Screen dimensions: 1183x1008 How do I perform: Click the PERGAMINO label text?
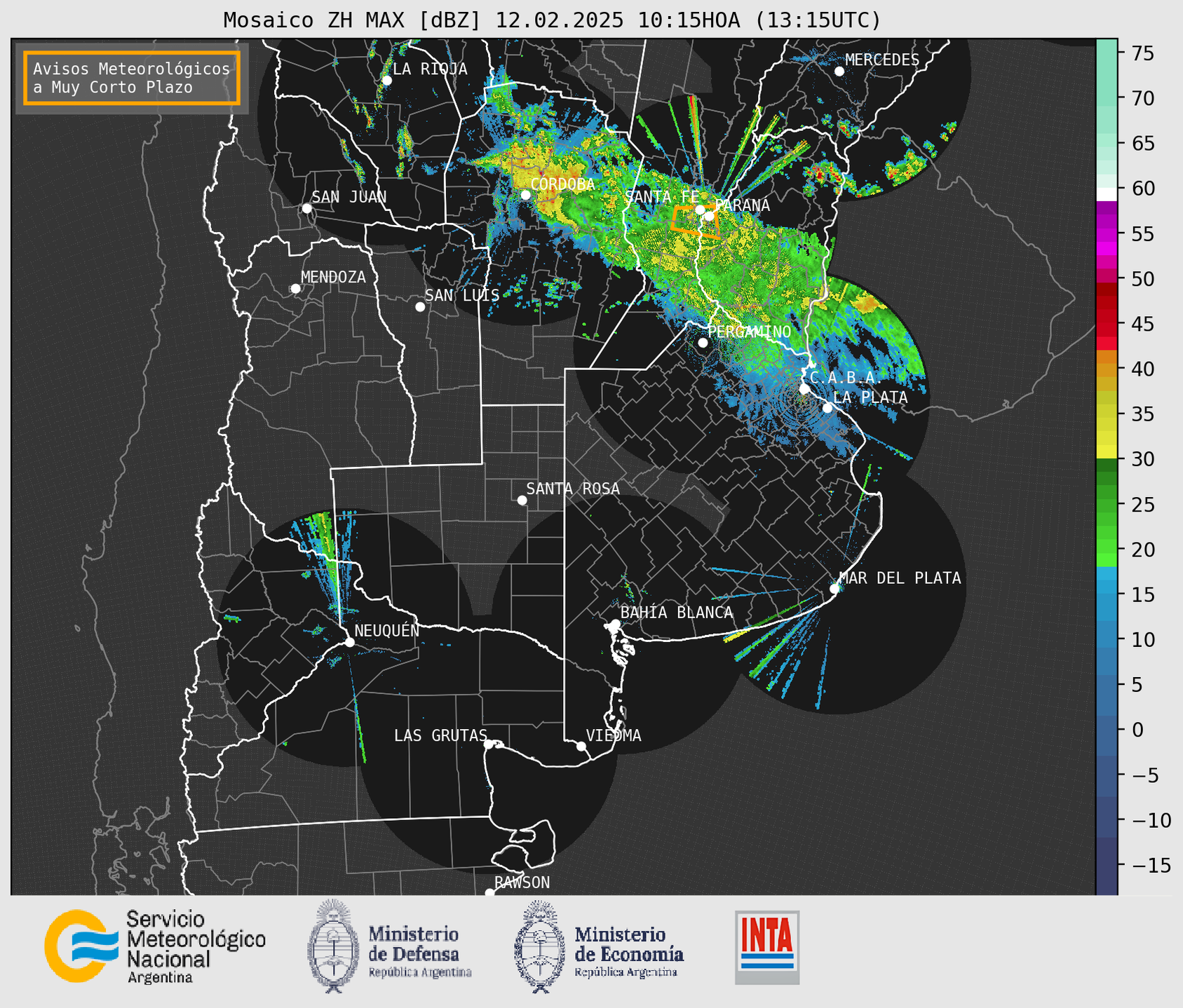coord(750,332)
